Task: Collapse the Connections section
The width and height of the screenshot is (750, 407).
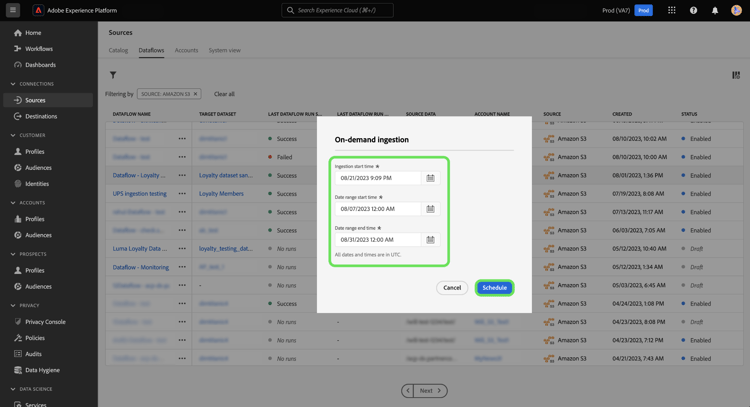Action: 13,84
